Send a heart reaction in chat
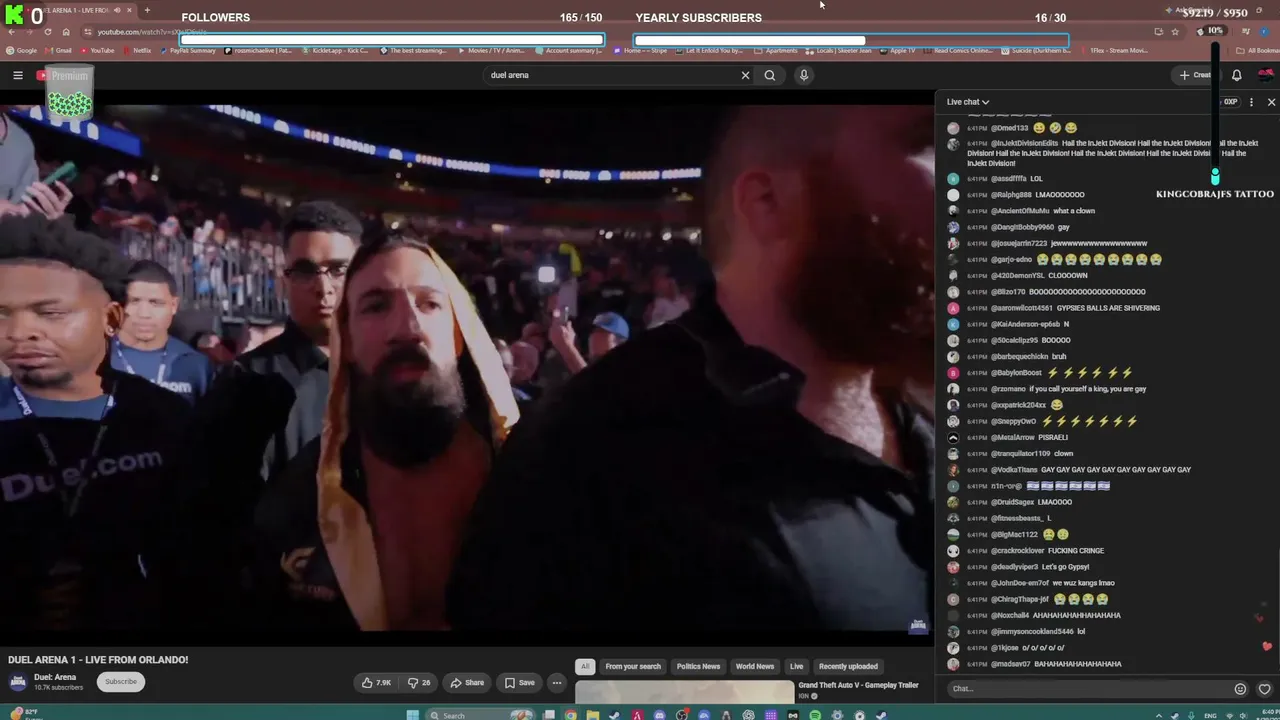Viewport: 1280px width, 720px height. (x=1265, y=689)
